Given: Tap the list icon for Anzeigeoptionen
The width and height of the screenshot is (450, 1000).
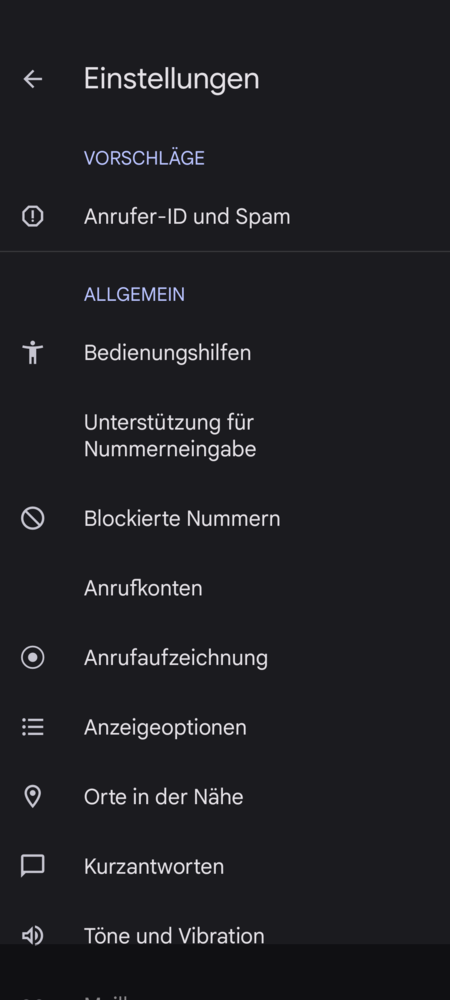Looking at the screenshot, I should (33, 727).
